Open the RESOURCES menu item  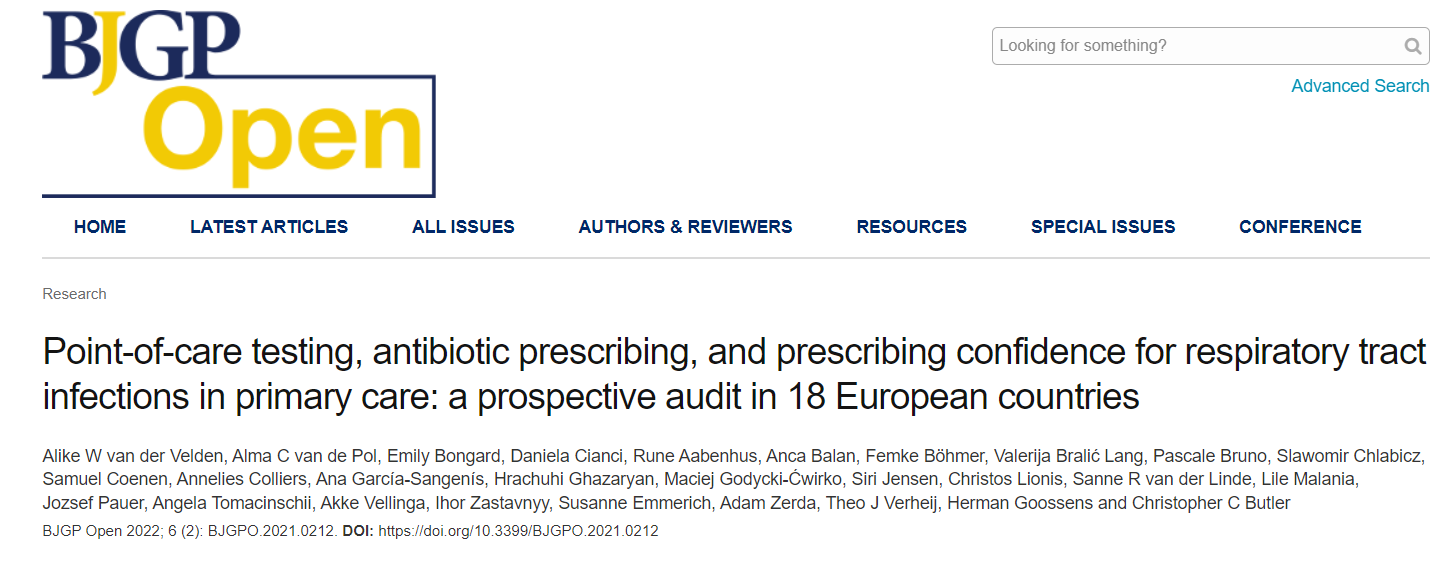(912, 227)
